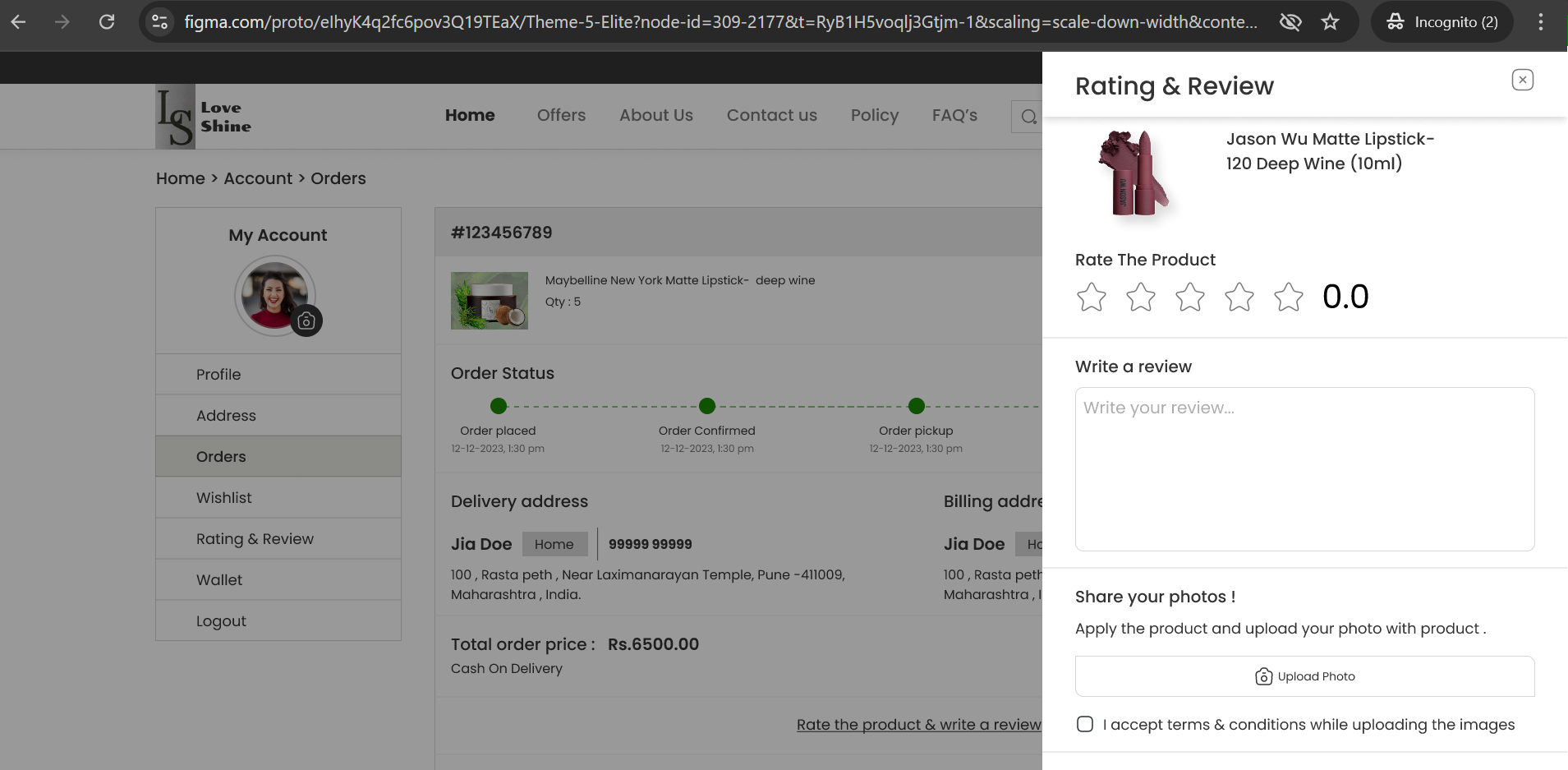Screen dimensions: 1568x770
Task: Open the Chrome three-dot menu
Action: coord(1541,22)
